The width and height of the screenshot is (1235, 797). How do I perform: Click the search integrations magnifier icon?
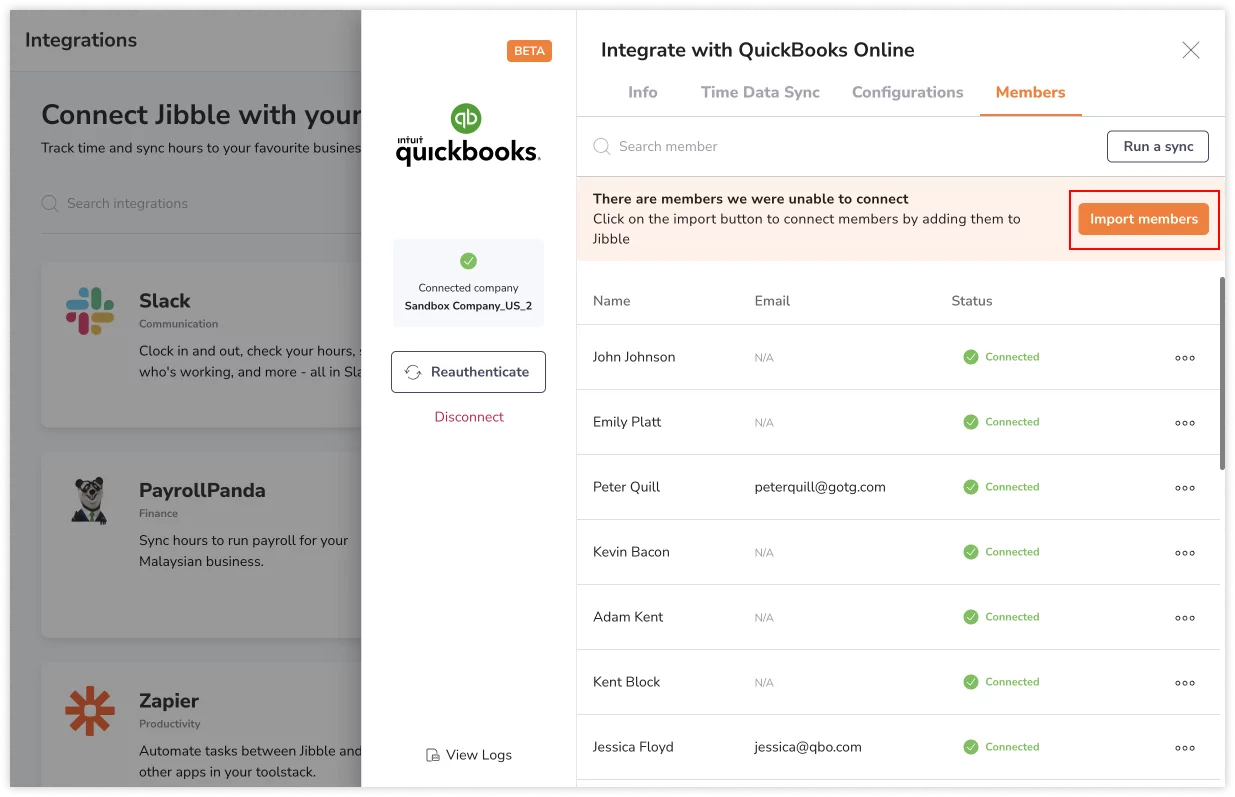tap(50, 203)
